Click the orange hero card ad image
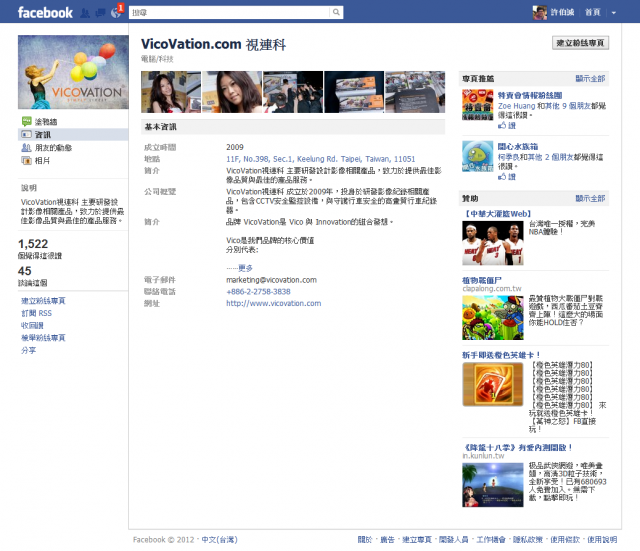Screen dimensions: 640x551 pyautogui.click(x=493, y=384)
